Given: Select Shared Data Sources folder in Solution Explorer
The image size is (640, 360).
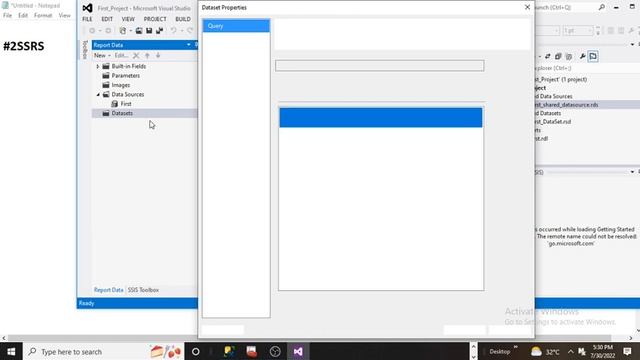Looking at the screenshot, I should point(554,96).
